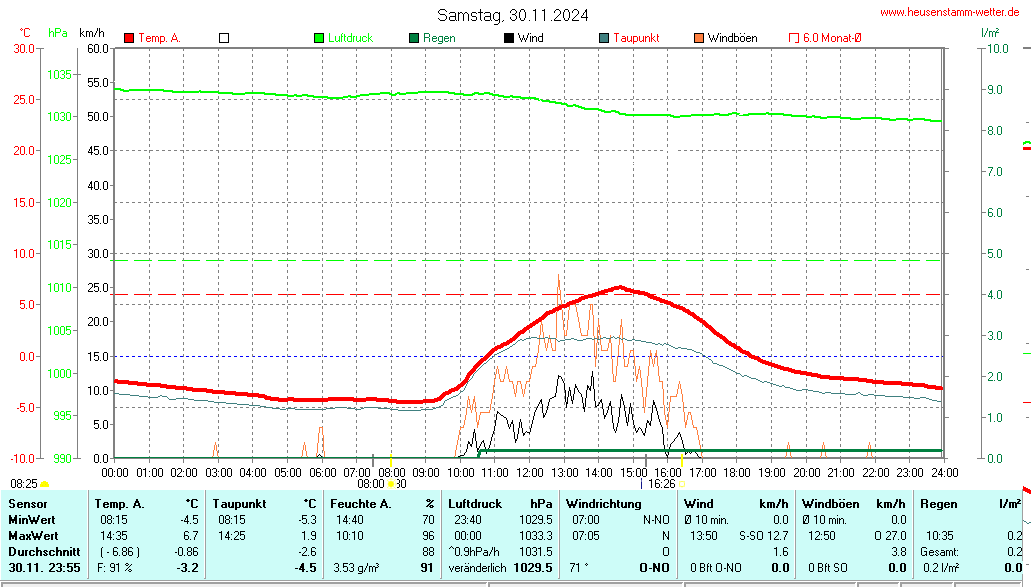Click the Windrichtung table header
The image size is (1034, 587).
point(602,504)
